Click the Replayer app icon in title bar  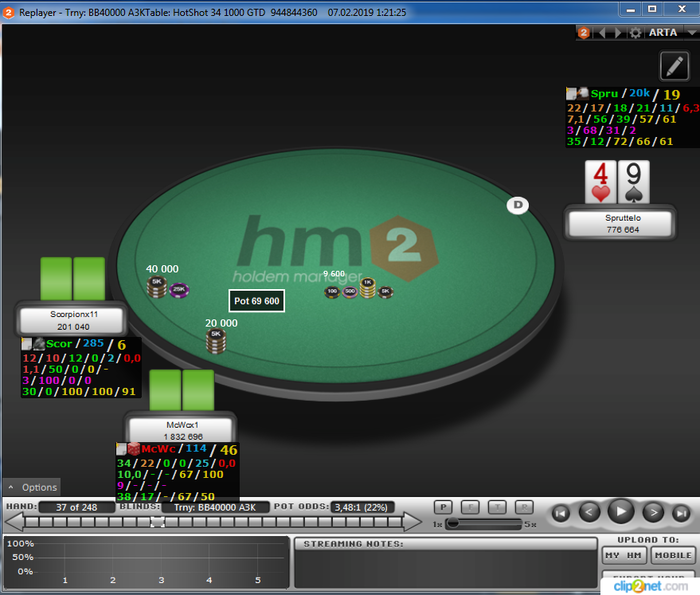coord(8,12)
